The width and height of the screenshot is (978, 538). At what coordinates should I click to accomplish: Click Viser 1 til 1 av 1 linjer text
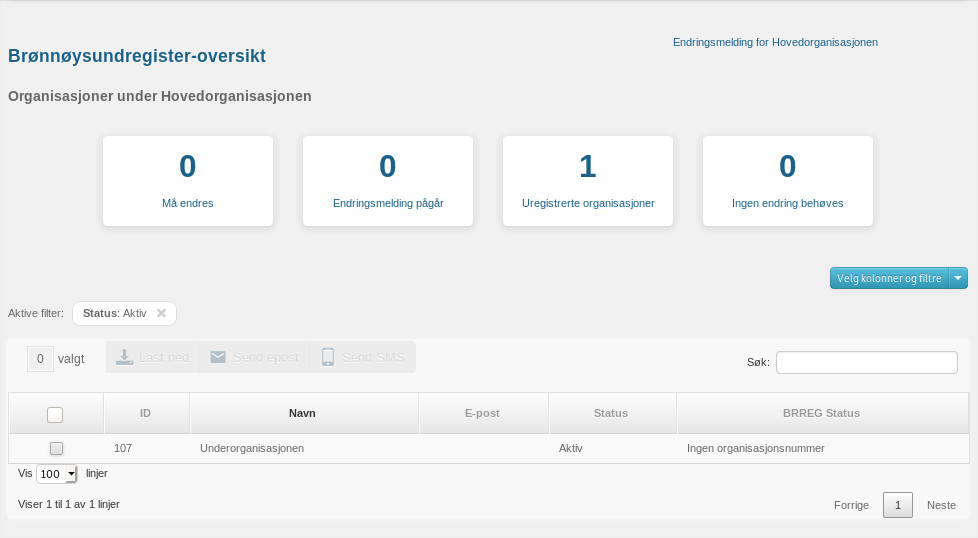pyautogui.click(x=69, y=504)
